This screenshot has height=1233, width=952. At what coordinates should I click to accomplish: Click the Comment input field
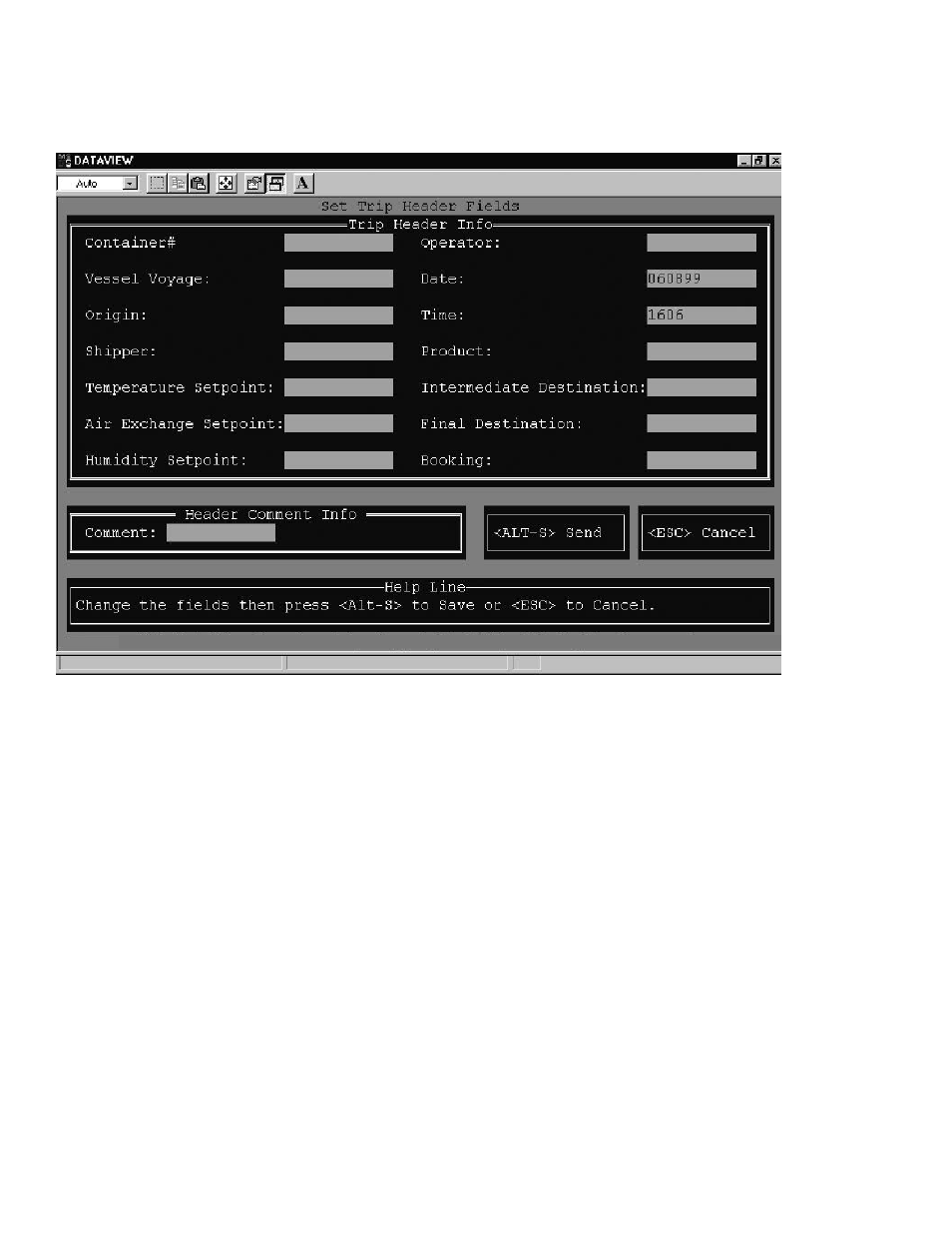click(221, 533)
